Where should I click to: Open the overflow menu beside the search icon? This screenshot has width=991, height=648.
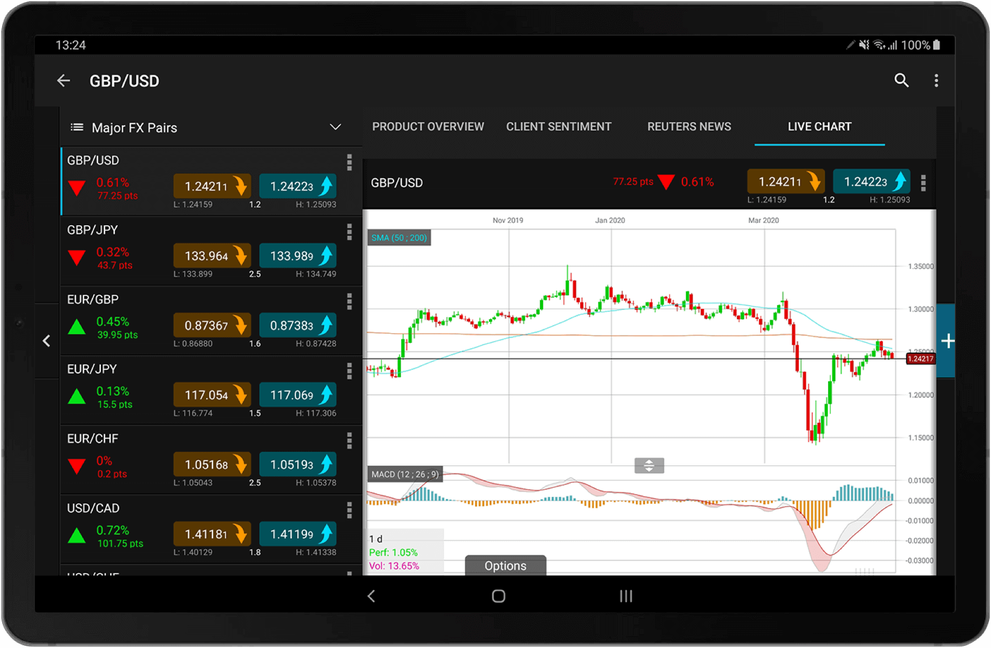[x=936, y=81]
